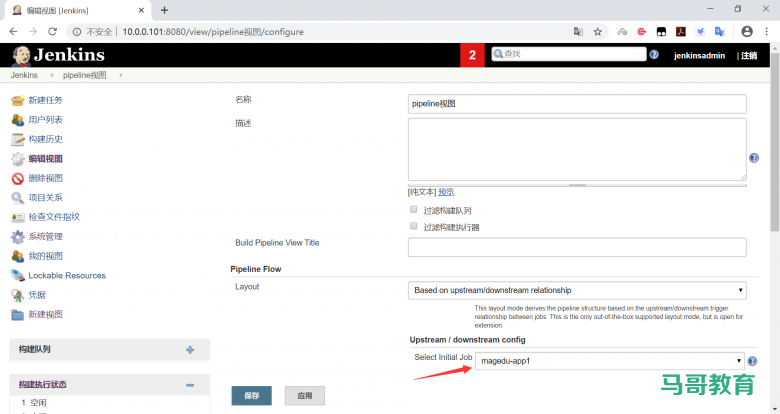Open 删除视图 in the sidebar
The image size is (780, 414).
click(45, 178)
